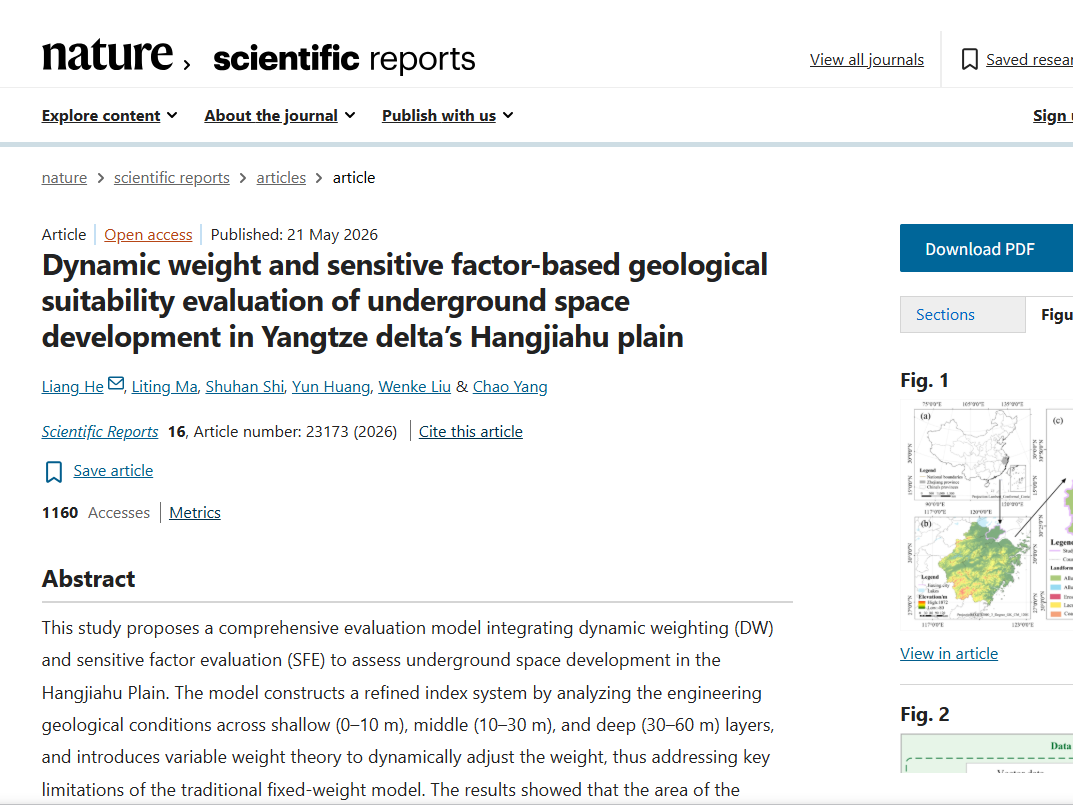Click the Scientific Reports journal citation link
Viewport: 1073px width, 805px height.
click(100, 432)
